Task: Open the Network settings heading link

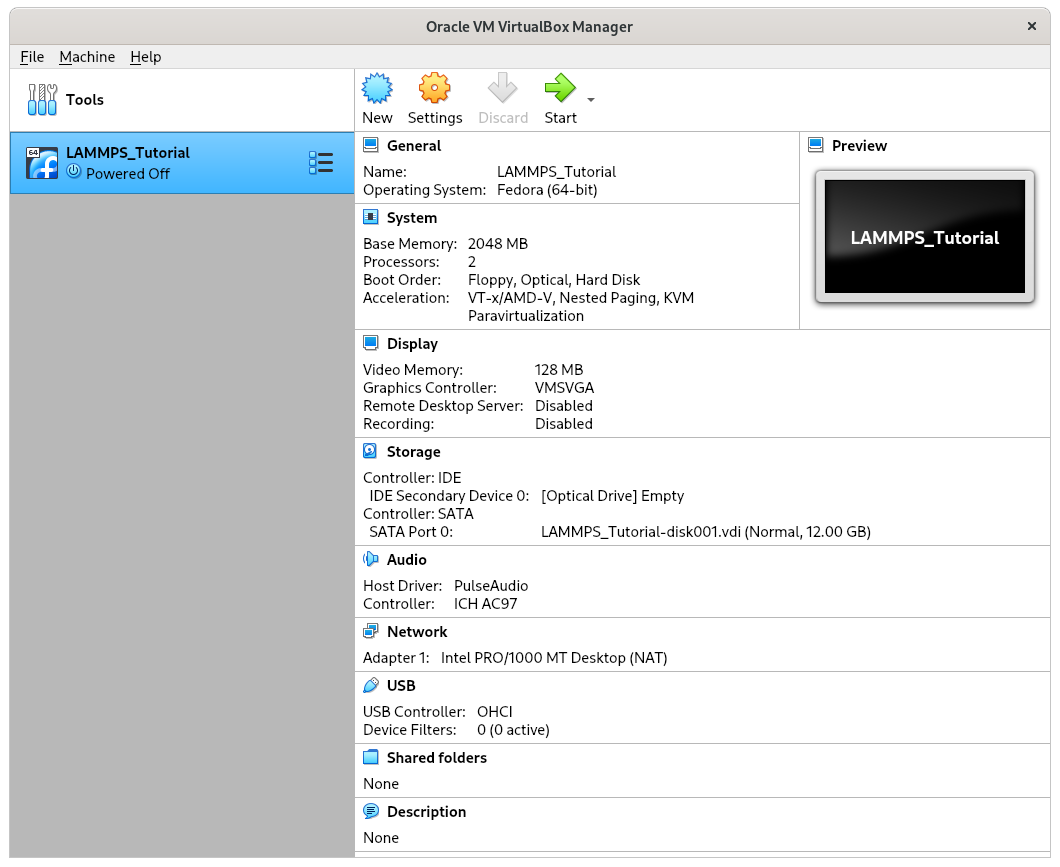Action: click(x=417, y=633)
